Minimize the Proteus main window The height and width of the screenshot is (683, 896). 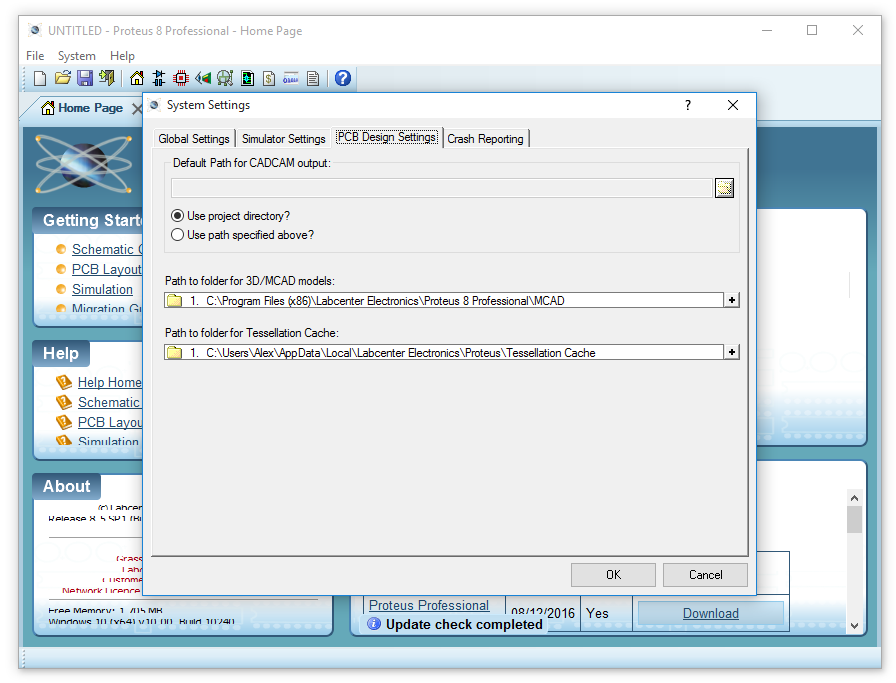767,30
